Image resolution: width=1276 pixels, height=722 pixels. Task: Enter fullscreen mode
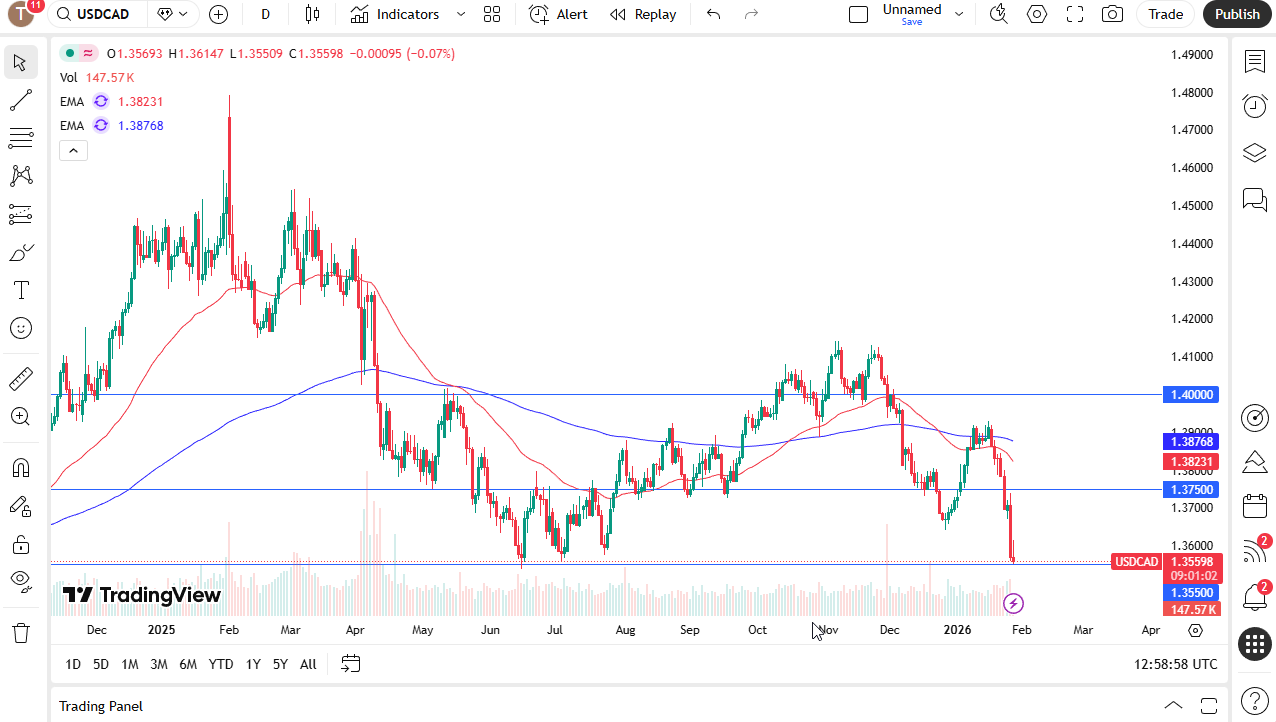(x=1075, y=14)
